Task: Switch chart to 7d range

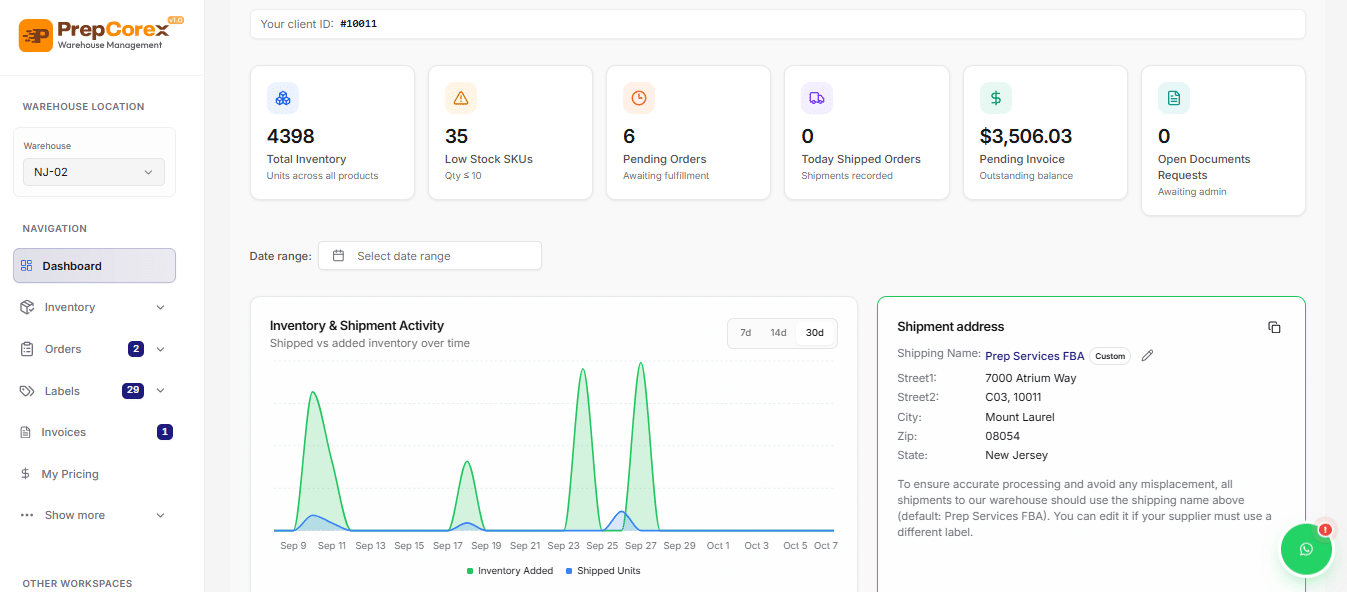Action: point(746,333)
